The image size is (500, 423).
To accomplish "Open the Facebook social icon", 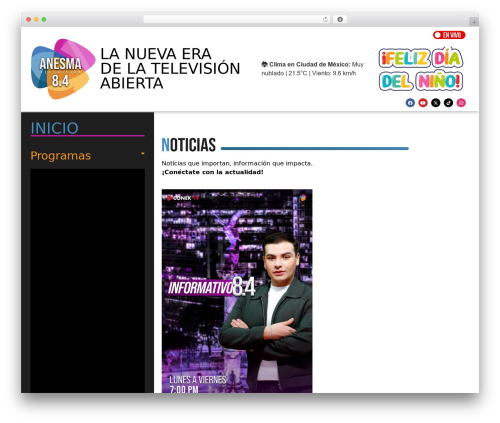I will (410, 103).
